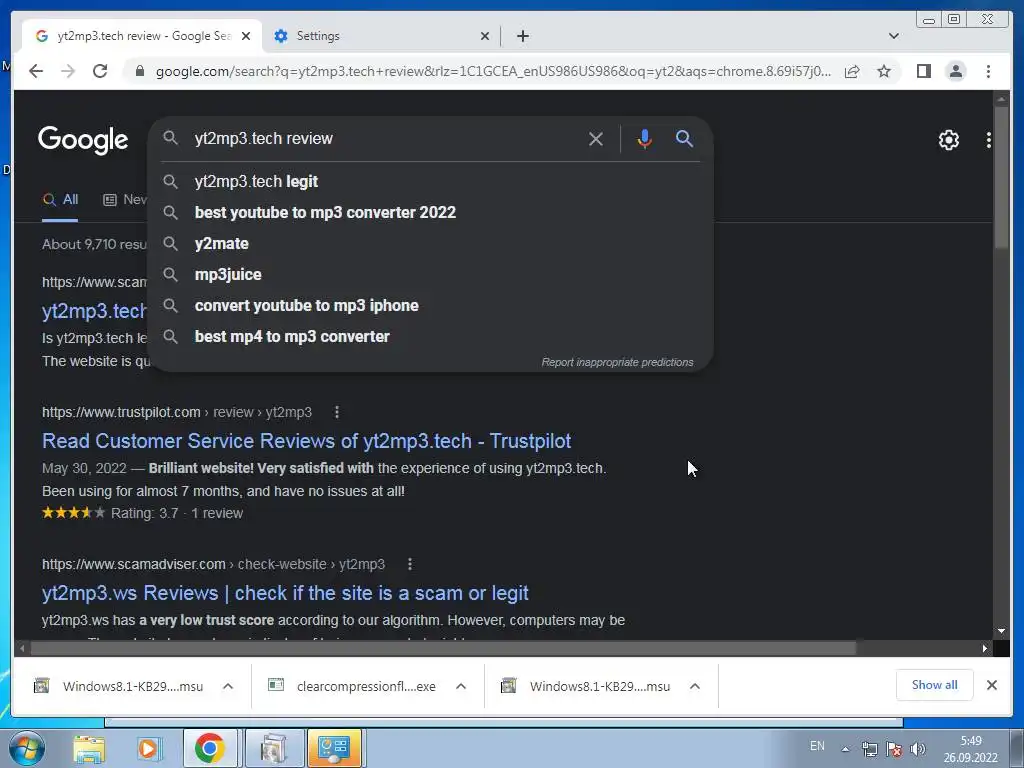Show all downloads
Image resolution: width=1024 pixels, height=768 pixels.
(x=934, y=685)
